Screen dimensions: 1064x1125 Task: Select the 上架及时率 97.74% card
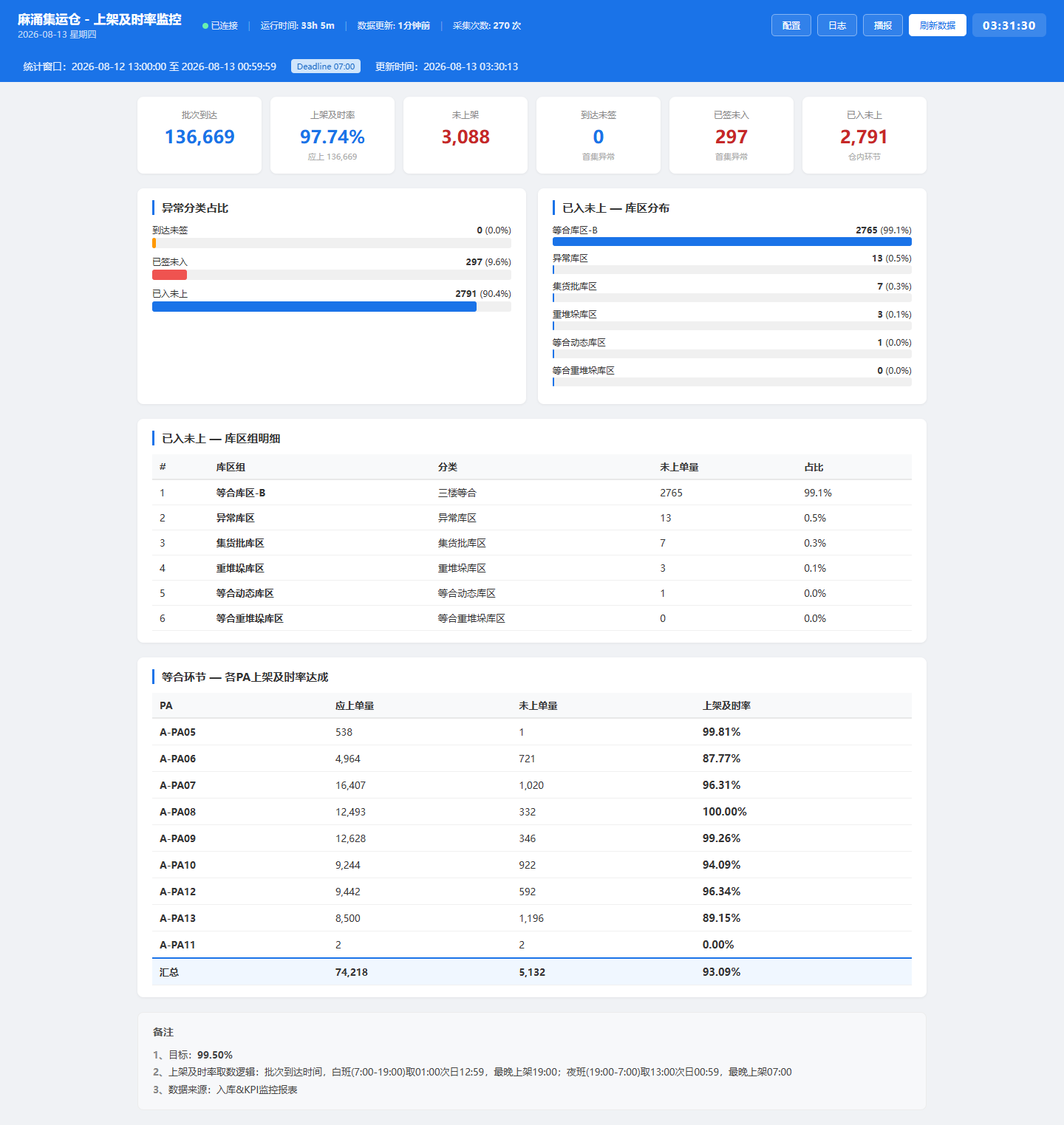click(332, 135)
